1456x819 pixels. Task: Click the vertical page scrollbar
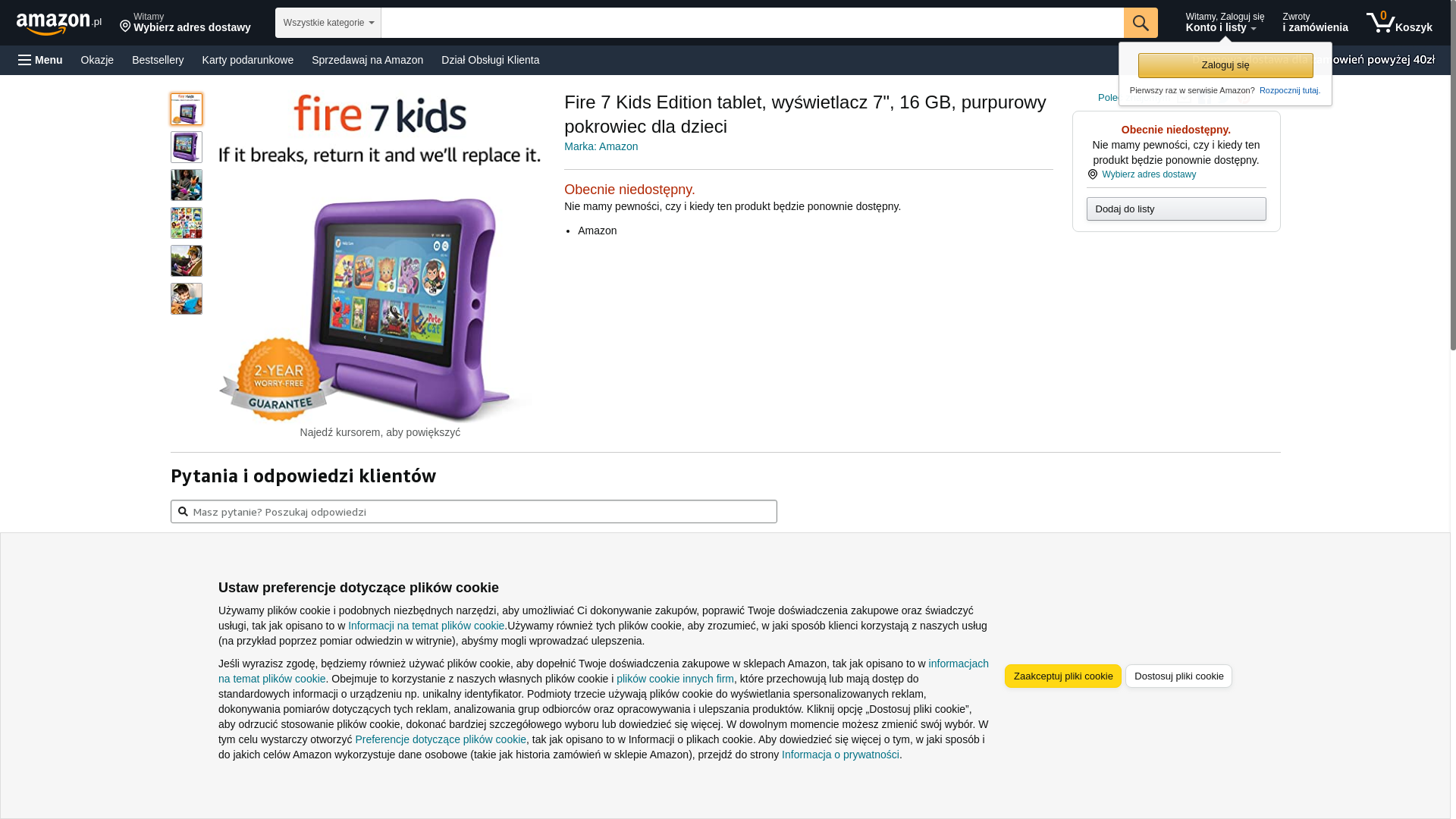point(1453,409)
